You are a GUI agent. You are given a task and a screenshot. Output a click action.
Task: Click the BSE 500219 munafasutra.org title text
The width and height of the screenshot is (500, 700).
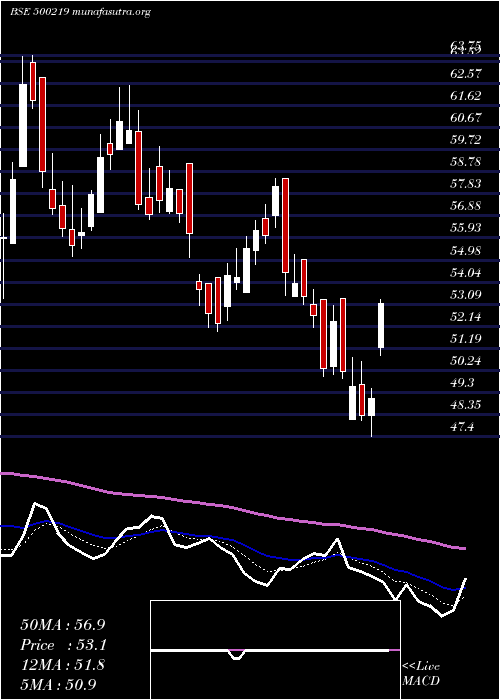80,12
